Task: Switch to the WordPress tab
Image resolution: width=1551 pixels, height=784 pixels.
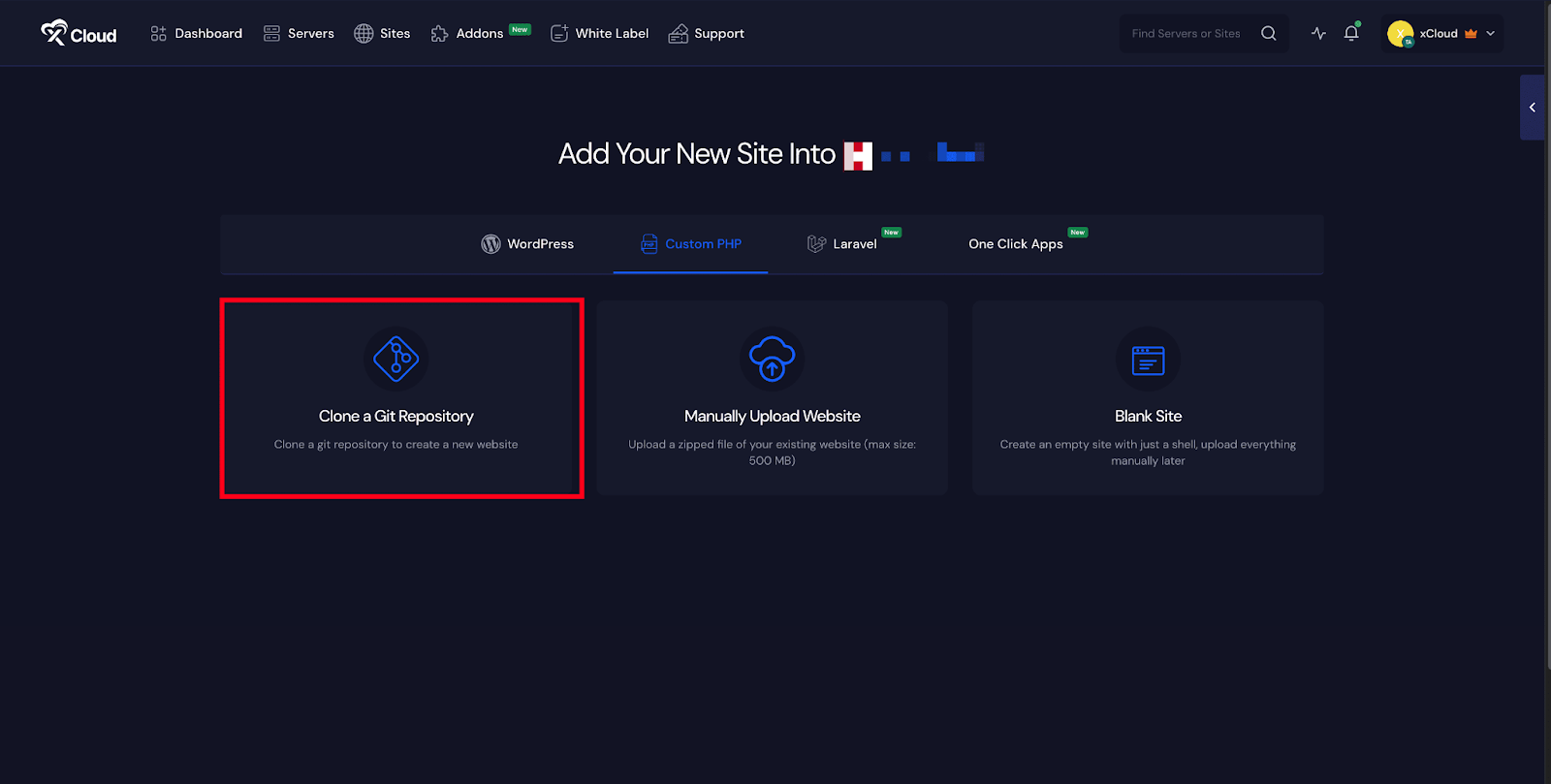Action: [527, 244]
